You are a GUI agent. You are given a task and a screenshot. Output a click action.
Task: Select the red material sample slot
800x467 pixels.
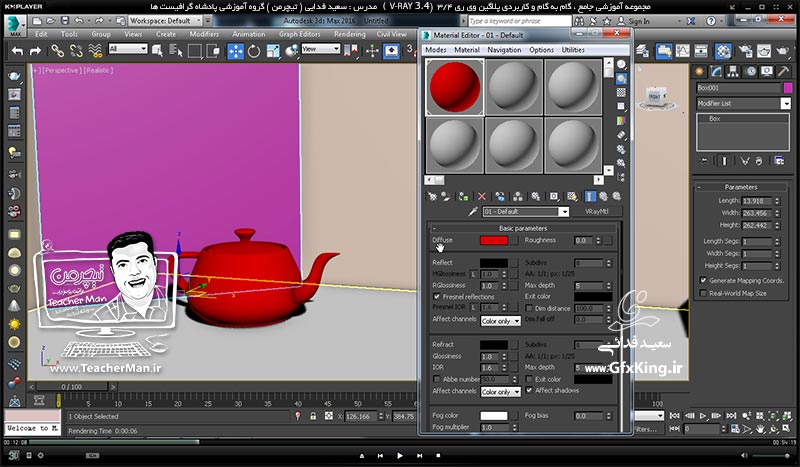point(455,87)
